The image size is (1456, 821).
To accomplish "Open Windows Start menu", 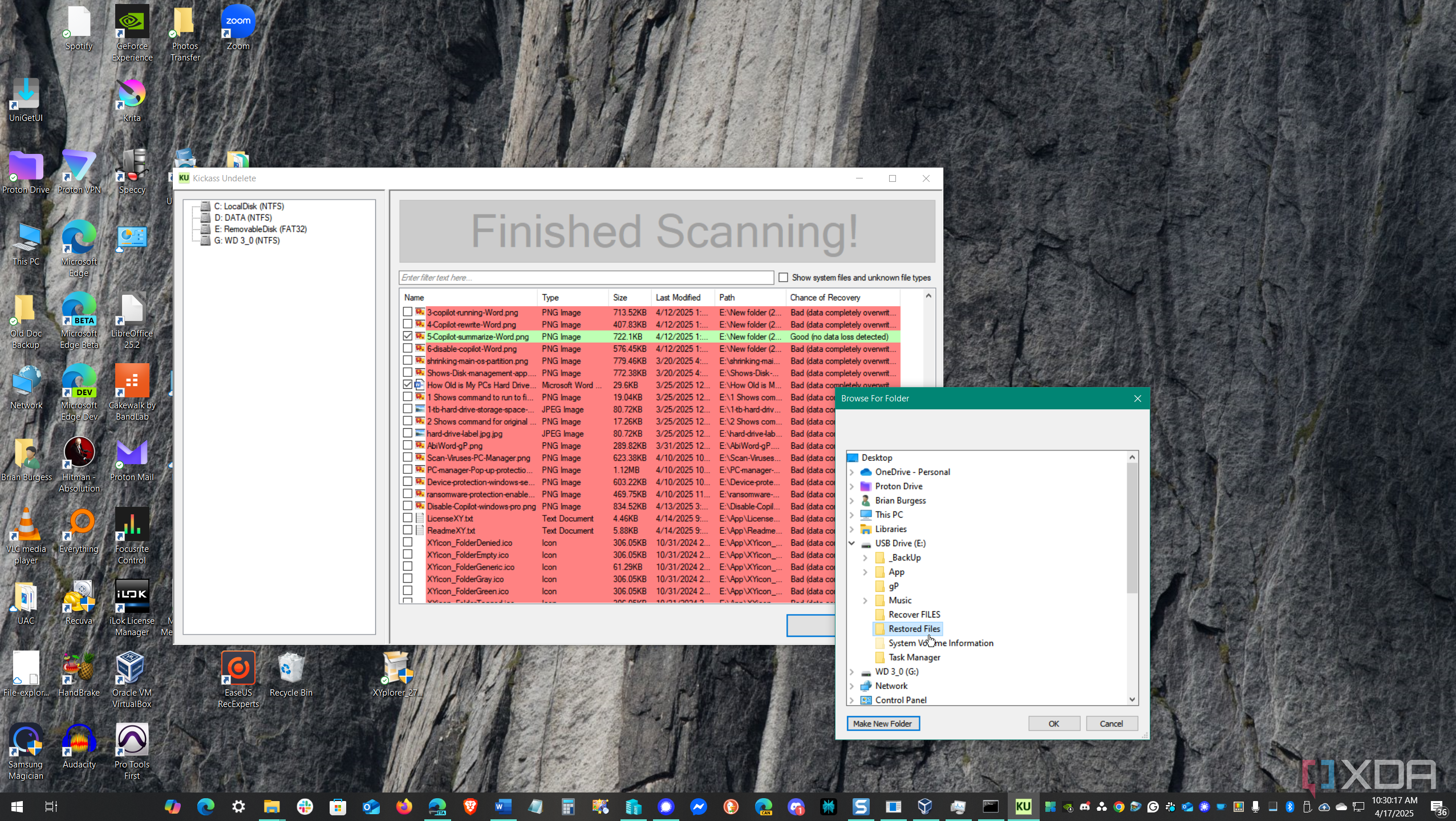I will tap(17, 806).
